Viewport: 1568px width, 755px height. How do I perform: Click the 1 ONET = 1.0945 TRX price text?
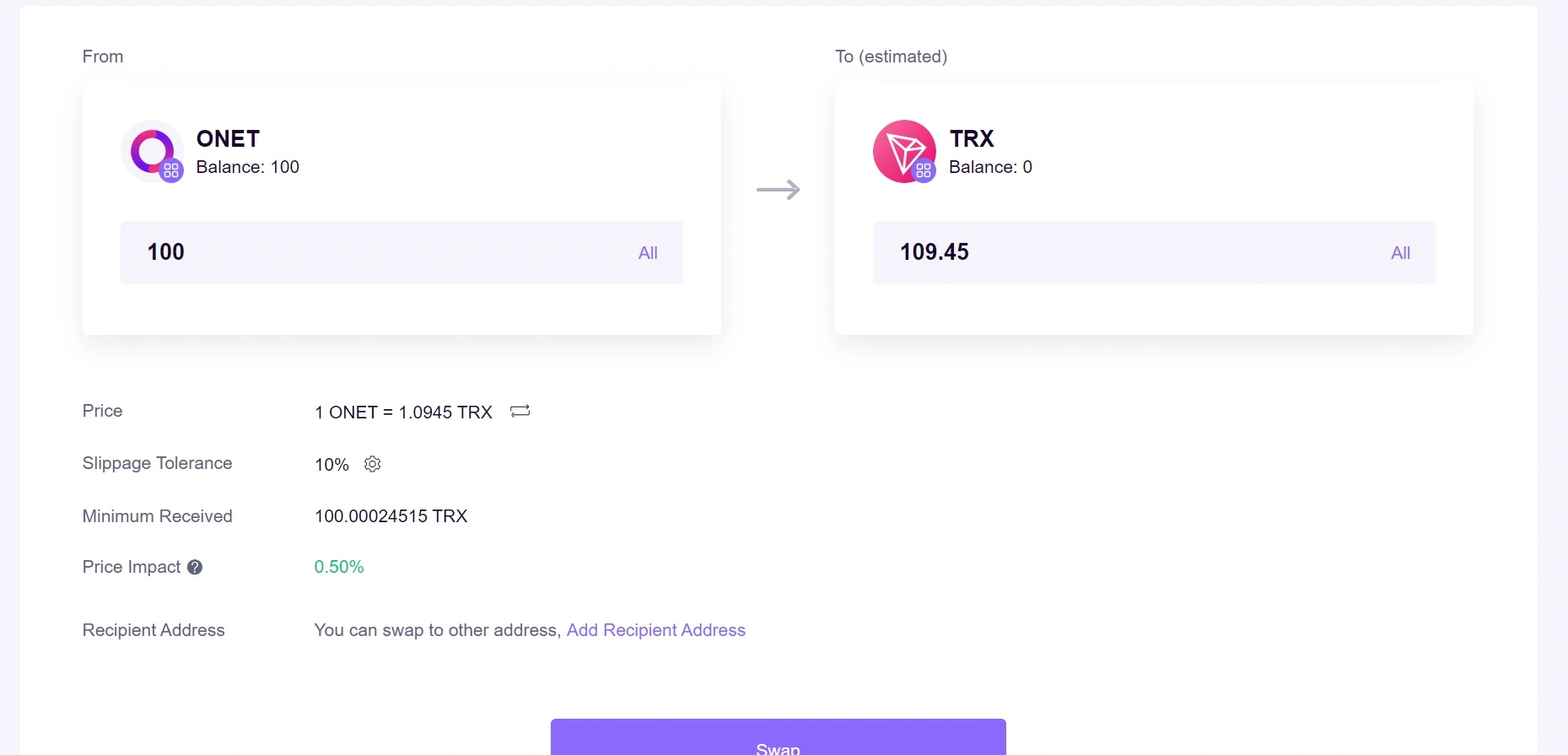403,412
